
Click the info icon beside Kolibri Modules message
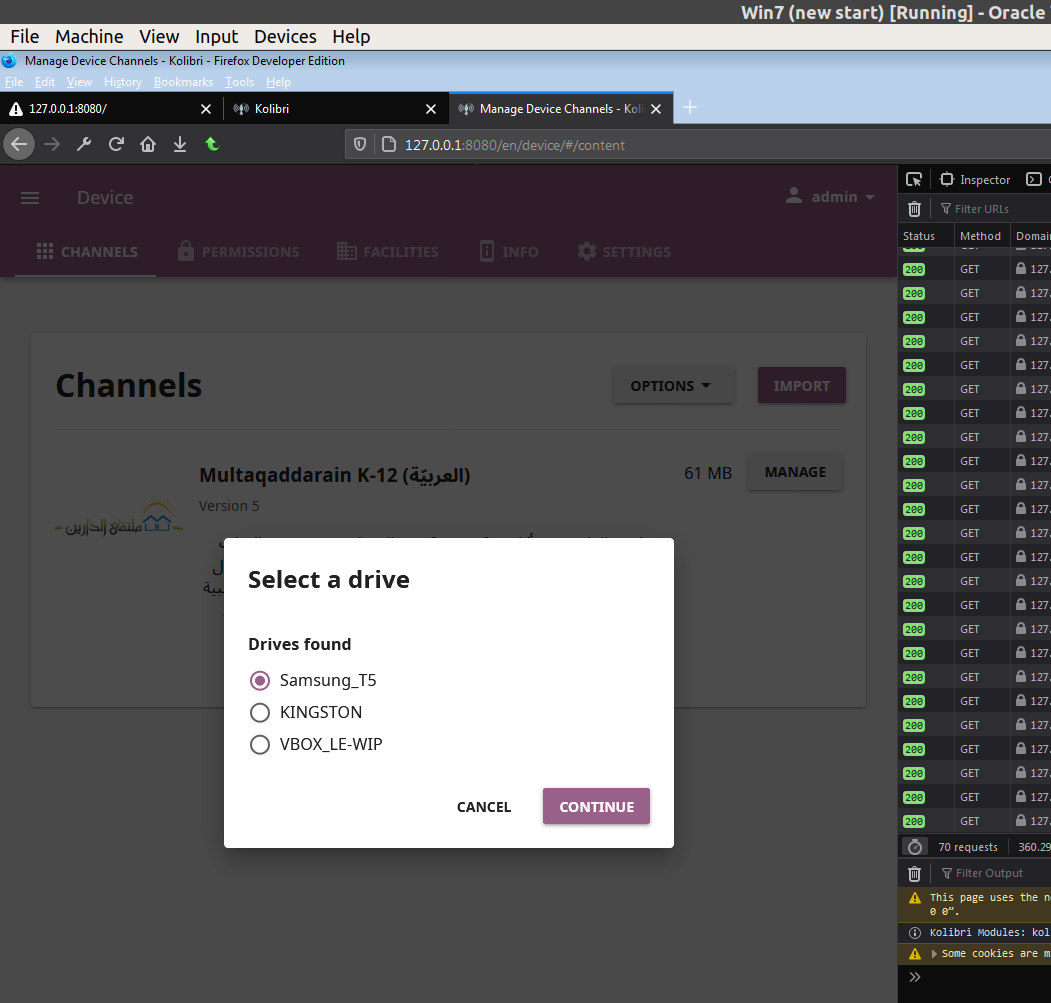pyautogui.click(x=915, y=933)
